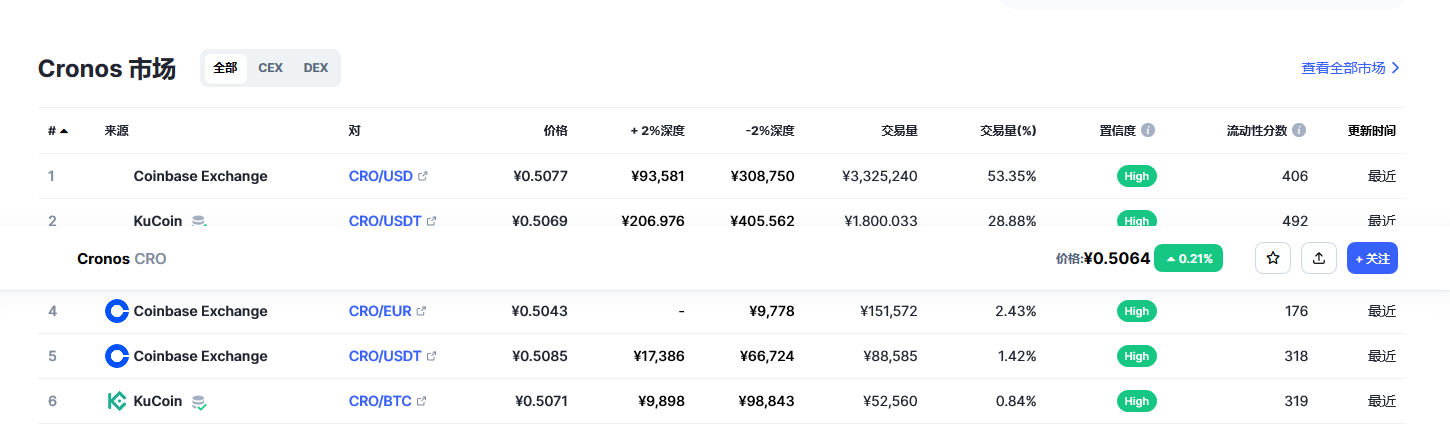This screenshot has width=1450, height=430.
Task: Click High badge in CRO/BTC row
Action: [x=1137, y=401]
